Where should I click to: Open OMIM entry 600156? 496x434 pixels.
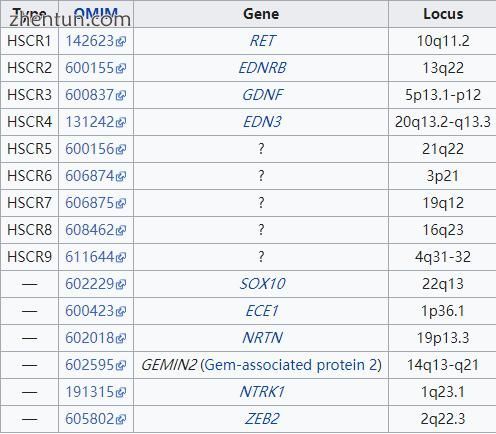click(x=89, y=149)
